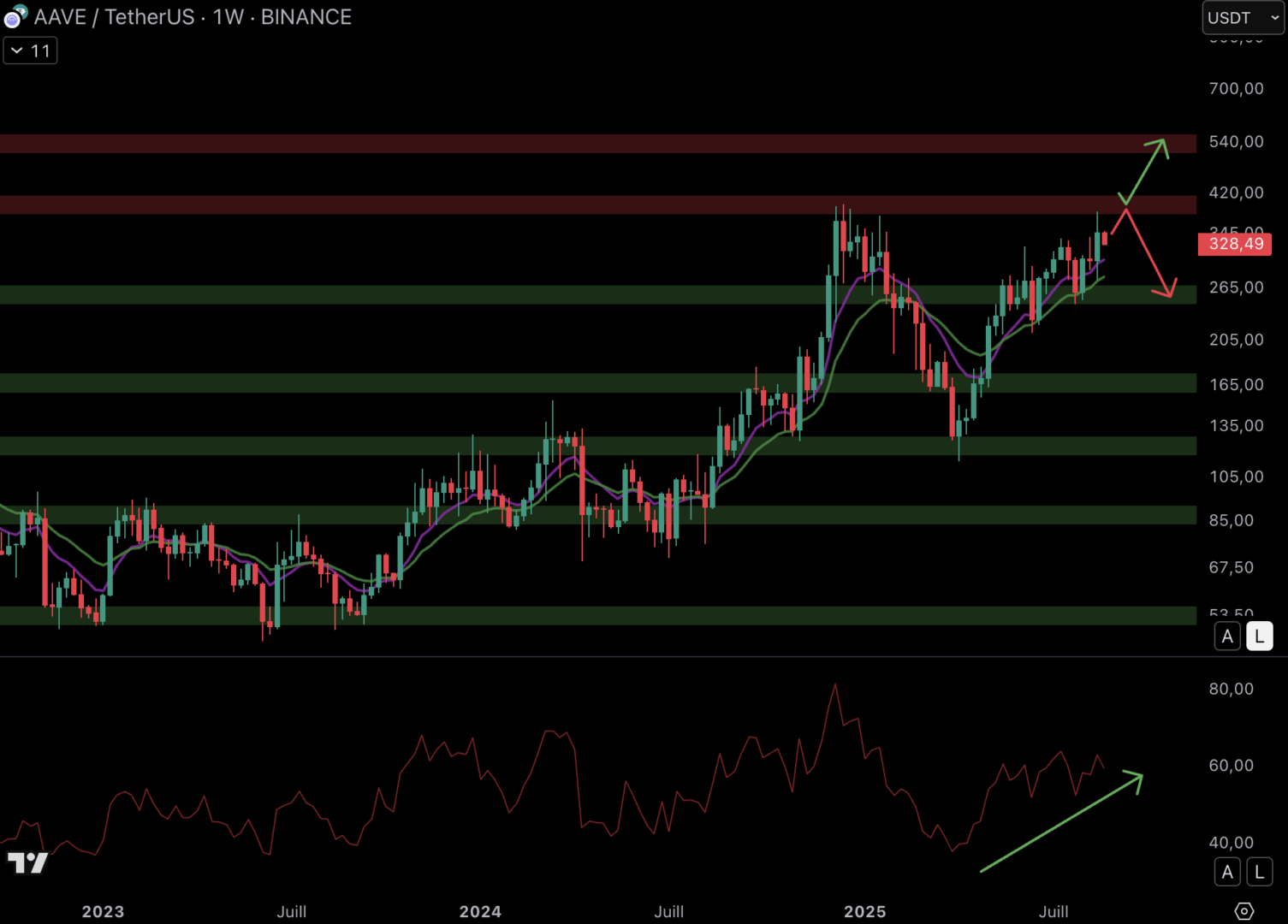Collapse the 11 indicators legend
Viewport: 1288px width, 924px height.
pyautogui.click(x=30, y=50)
